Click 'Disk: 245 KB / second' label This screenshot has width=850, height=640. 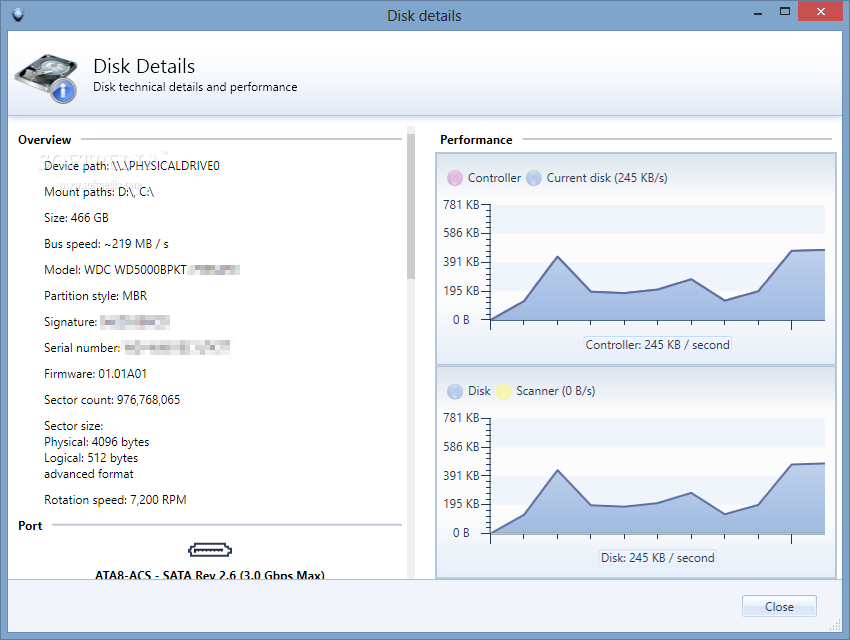point(658,558)
